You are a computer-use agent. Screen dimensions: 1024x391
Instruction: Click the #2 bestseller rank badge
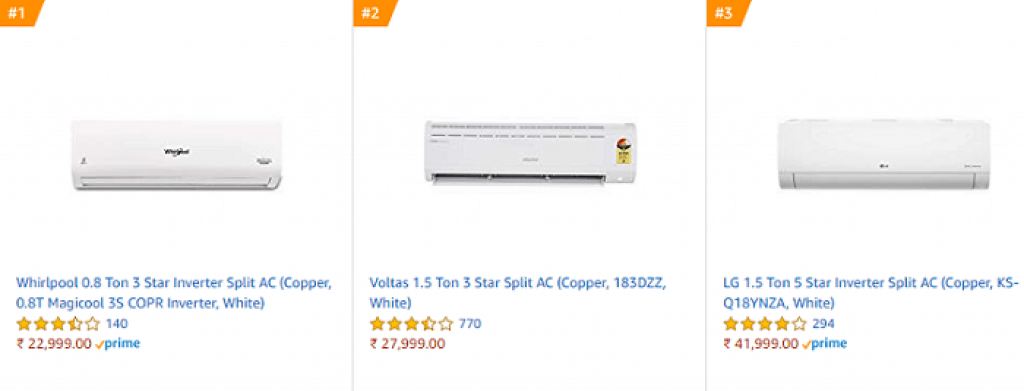(375, 13)
